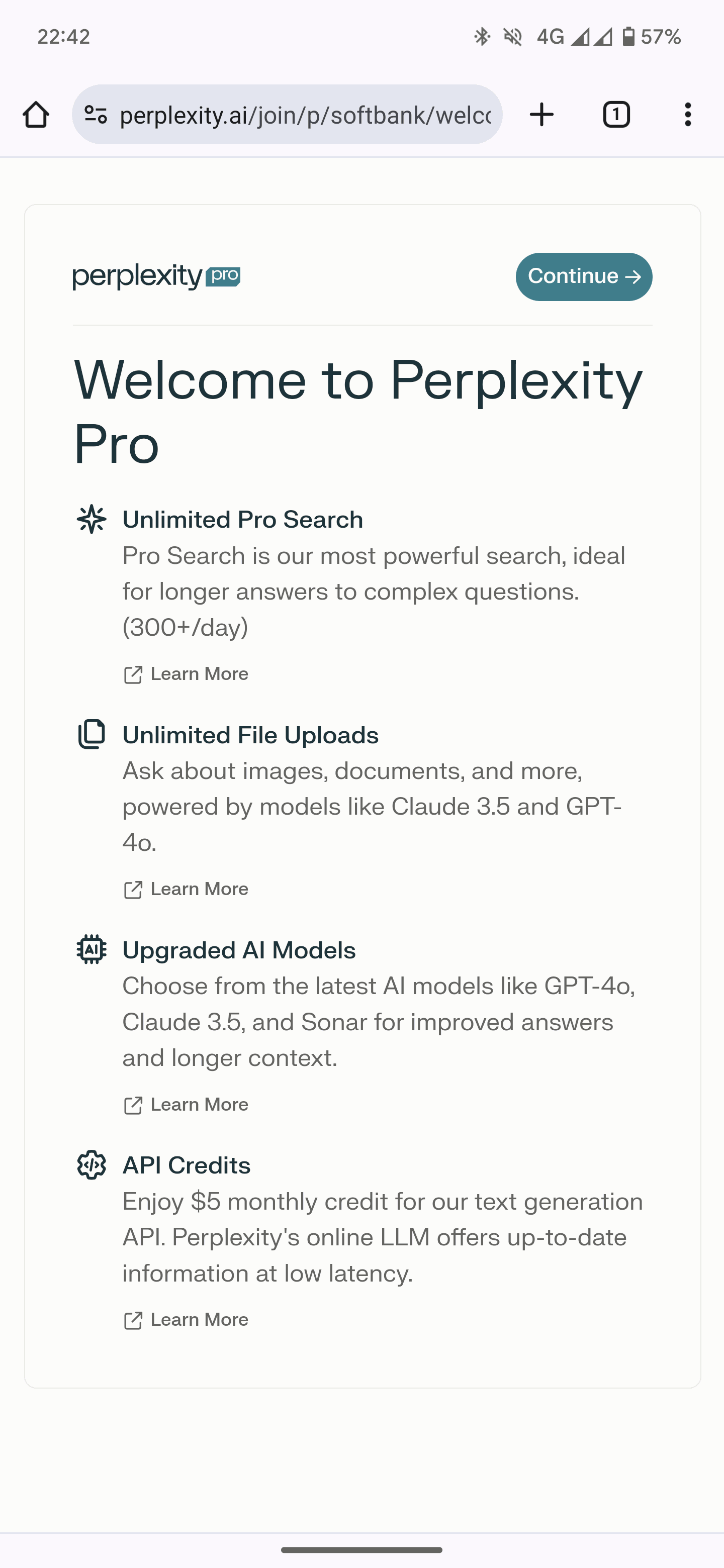Open Learn More under Unlimited Pro Search

(x=187, y=674)
